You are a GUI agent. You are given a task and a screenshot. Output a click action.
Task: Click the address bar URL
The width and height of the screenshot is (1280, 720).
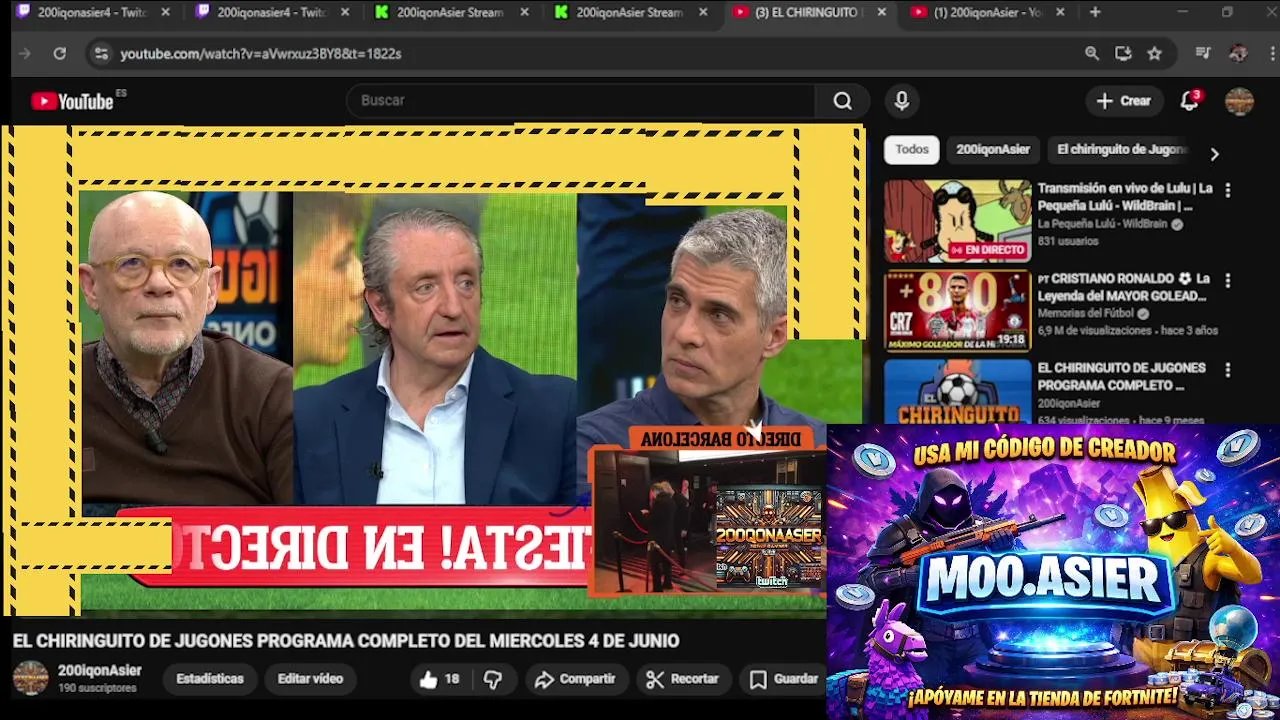coord(261,53)
